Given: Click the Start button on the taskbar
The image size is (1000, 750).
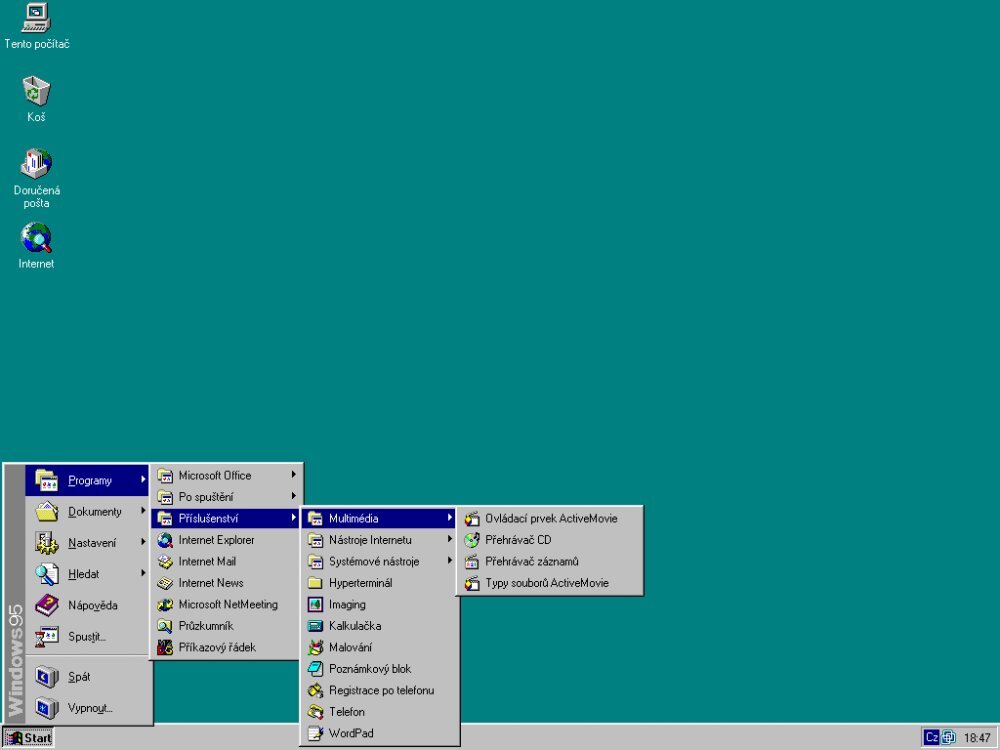Looking at the screenshot, I should point(28,738).
